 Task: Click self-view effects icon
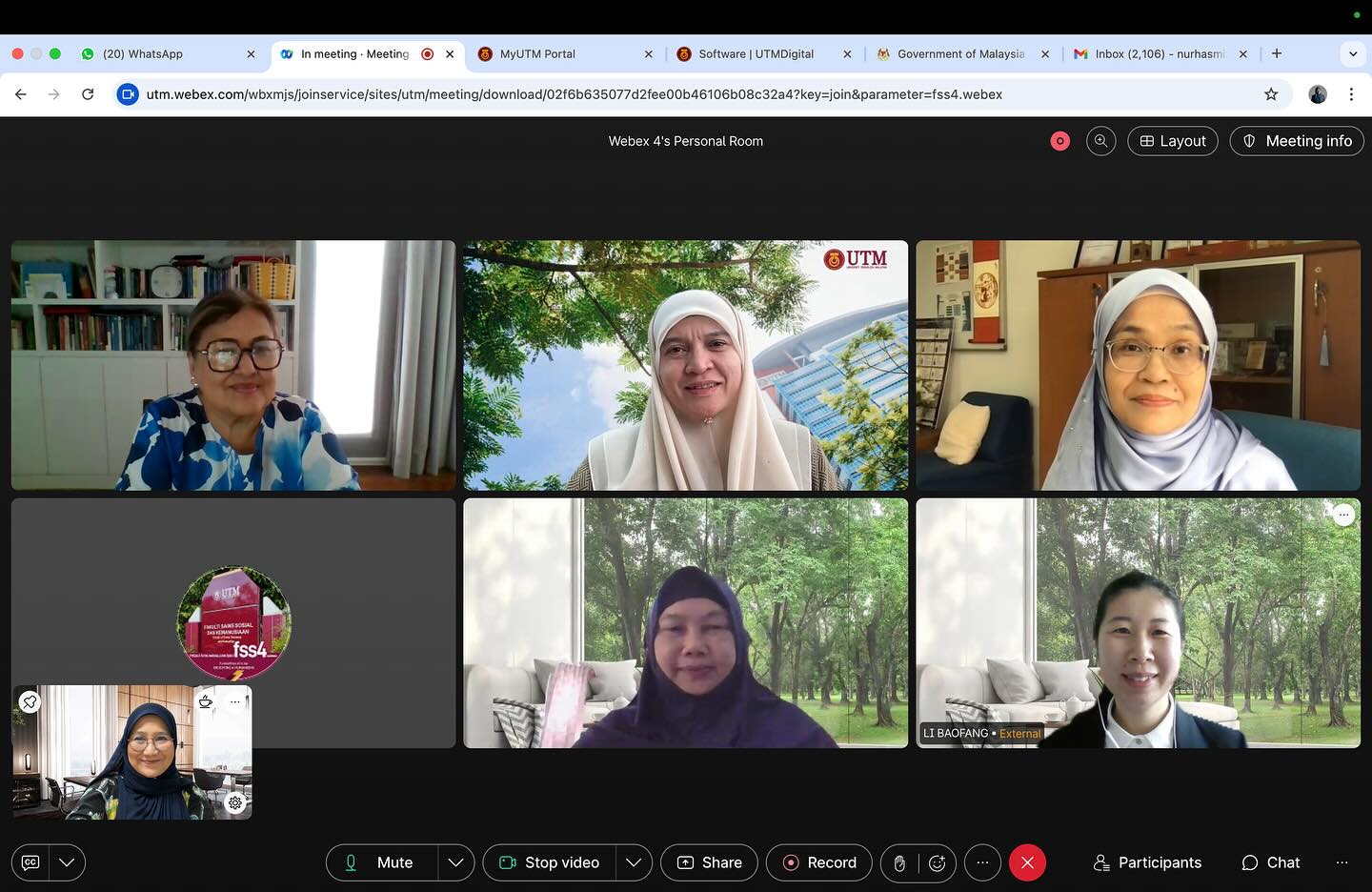pyautogui.click(x=205, y=701)
